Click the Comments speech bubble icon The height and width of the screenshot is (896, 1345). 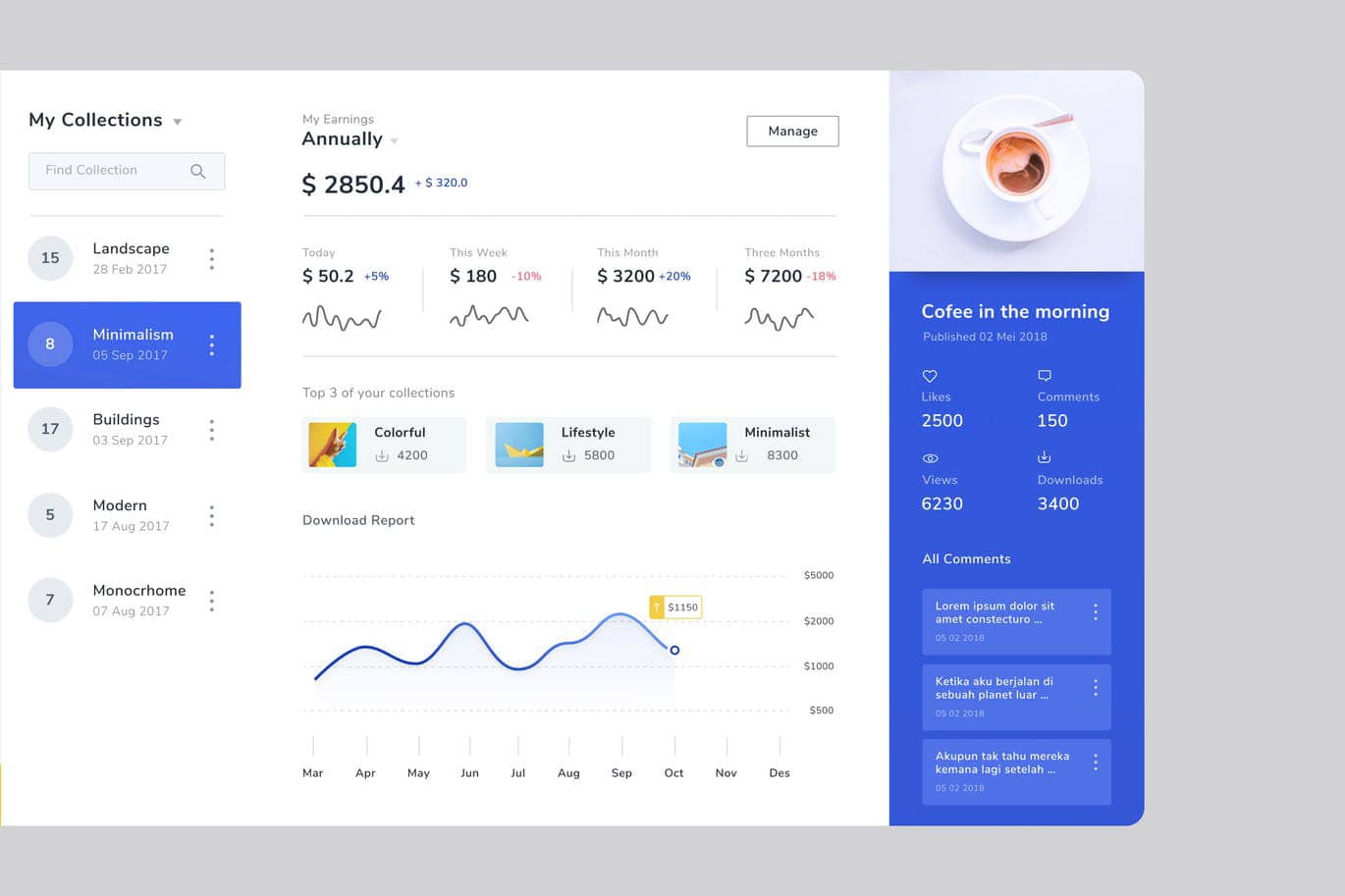(1045, 376)
